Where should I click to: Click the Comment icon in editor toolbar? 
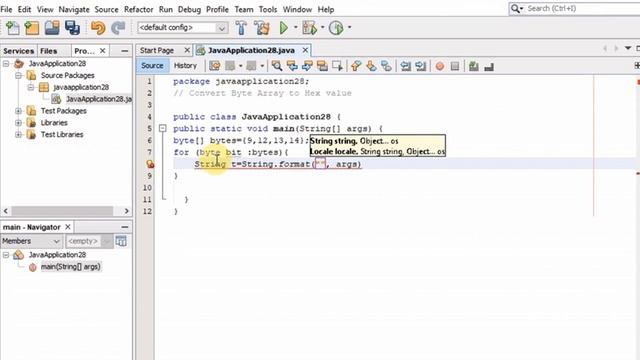[473, 66]
